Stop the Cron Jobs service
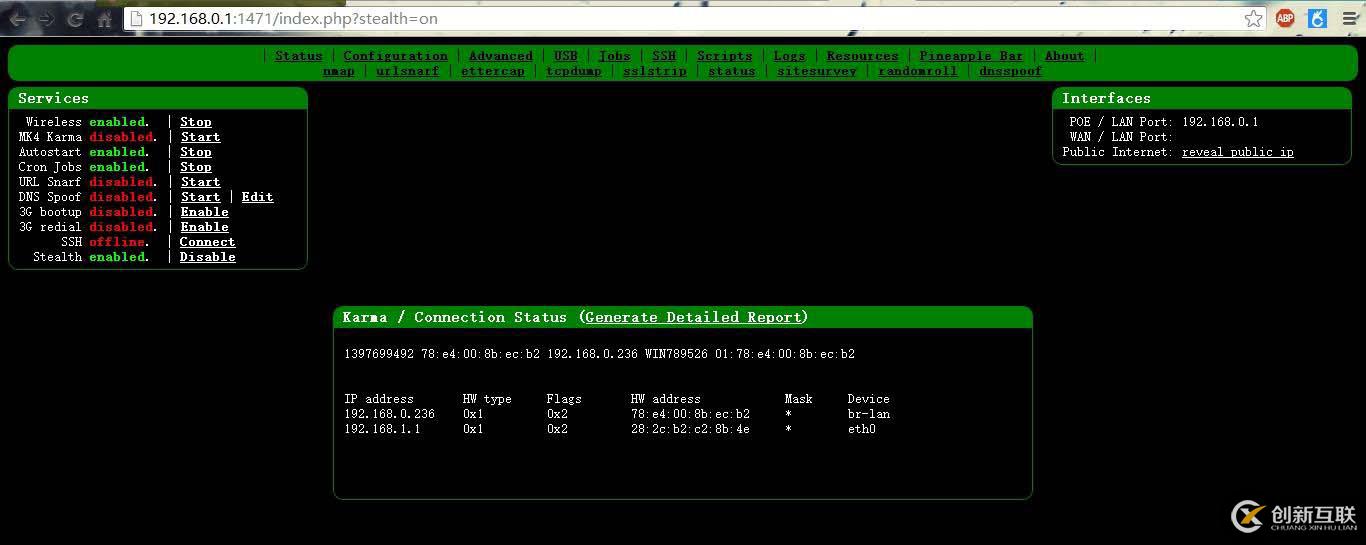1366x545 pixels. click(196, 167)
